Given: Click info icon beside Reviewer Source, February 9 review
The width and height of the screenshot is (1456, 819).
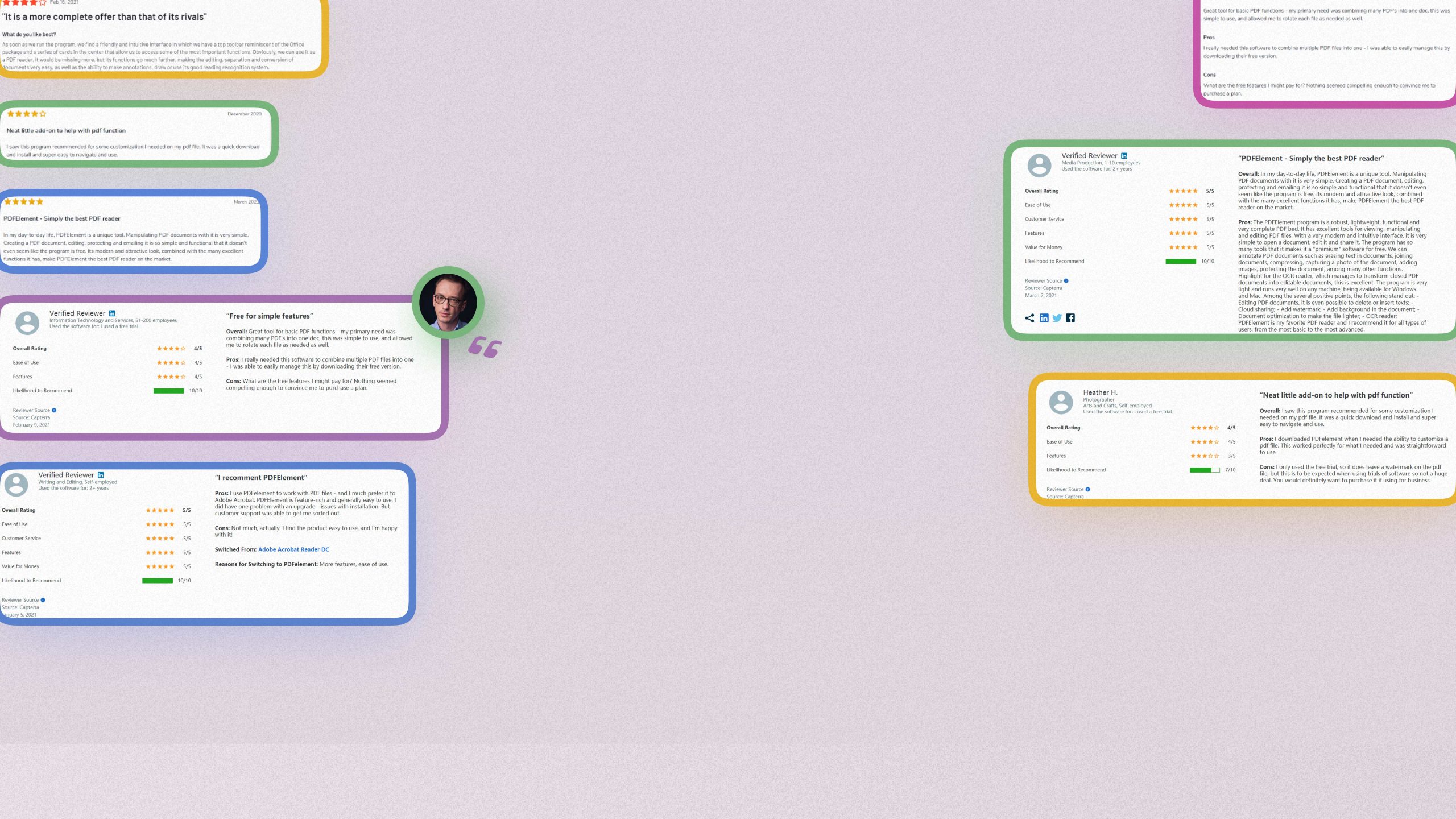Looking at the screenshot, I should click(x=54, y=410).
